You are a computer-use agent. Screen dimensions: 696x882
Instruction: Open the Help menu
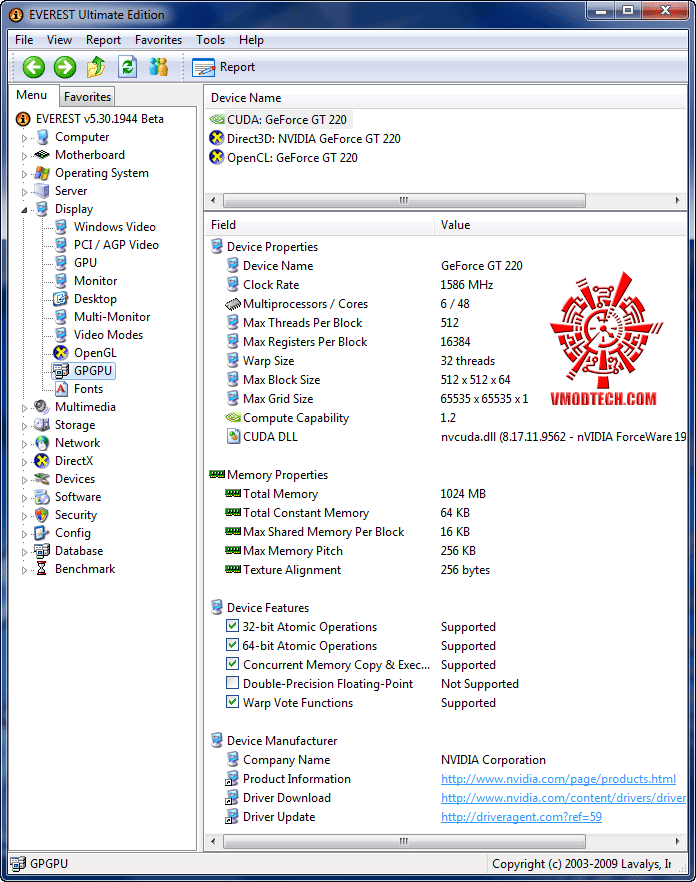[251, 40]
